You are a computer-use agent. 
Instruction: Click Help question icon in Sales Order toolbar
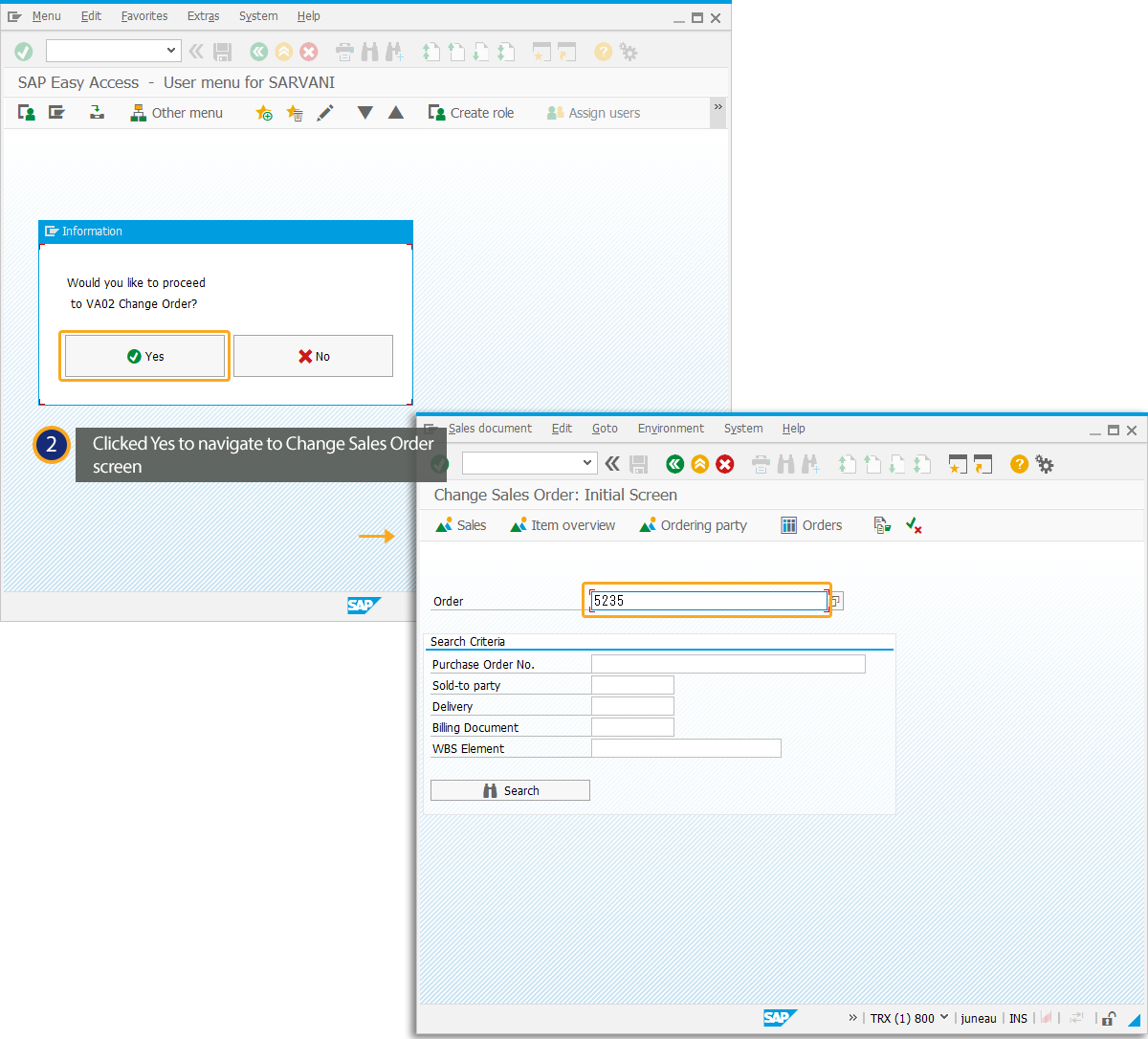pos(1019,464)
